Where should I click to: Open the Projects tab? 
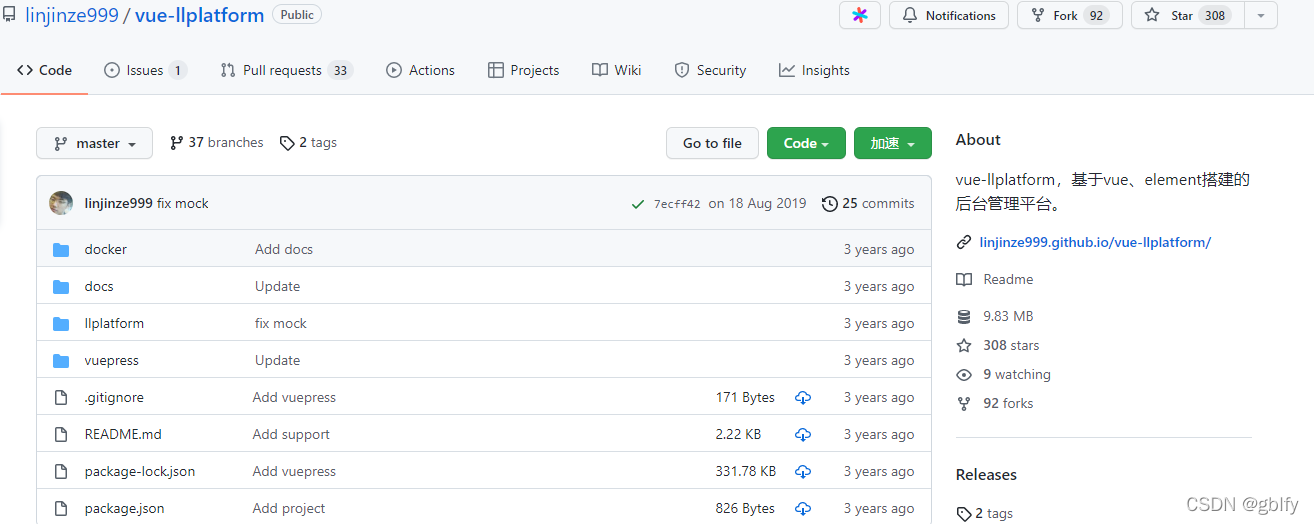click(523, 70)
